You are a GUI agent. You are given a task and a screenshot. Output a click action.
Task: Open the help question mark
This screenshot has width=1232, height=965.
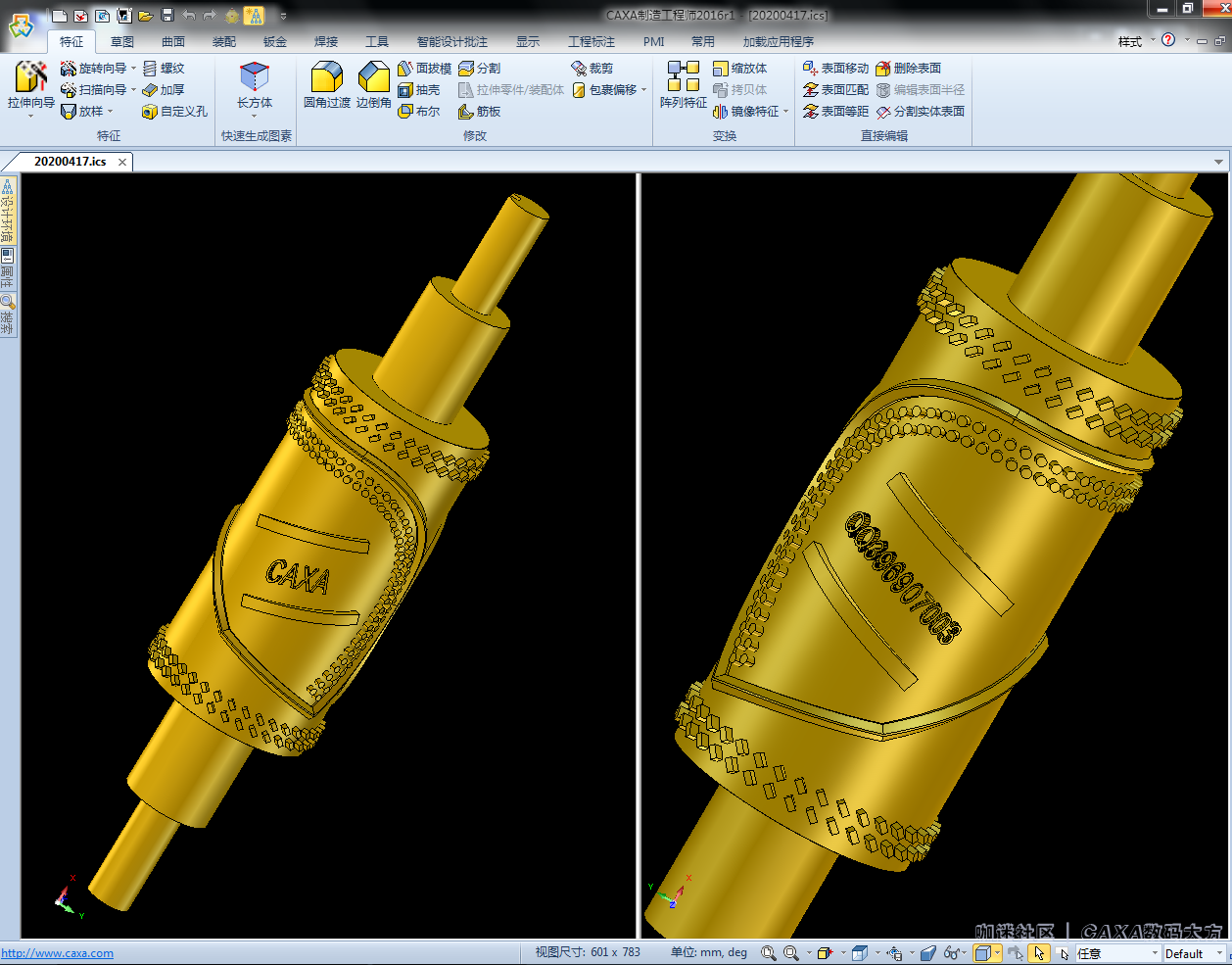pos(1168,40)
